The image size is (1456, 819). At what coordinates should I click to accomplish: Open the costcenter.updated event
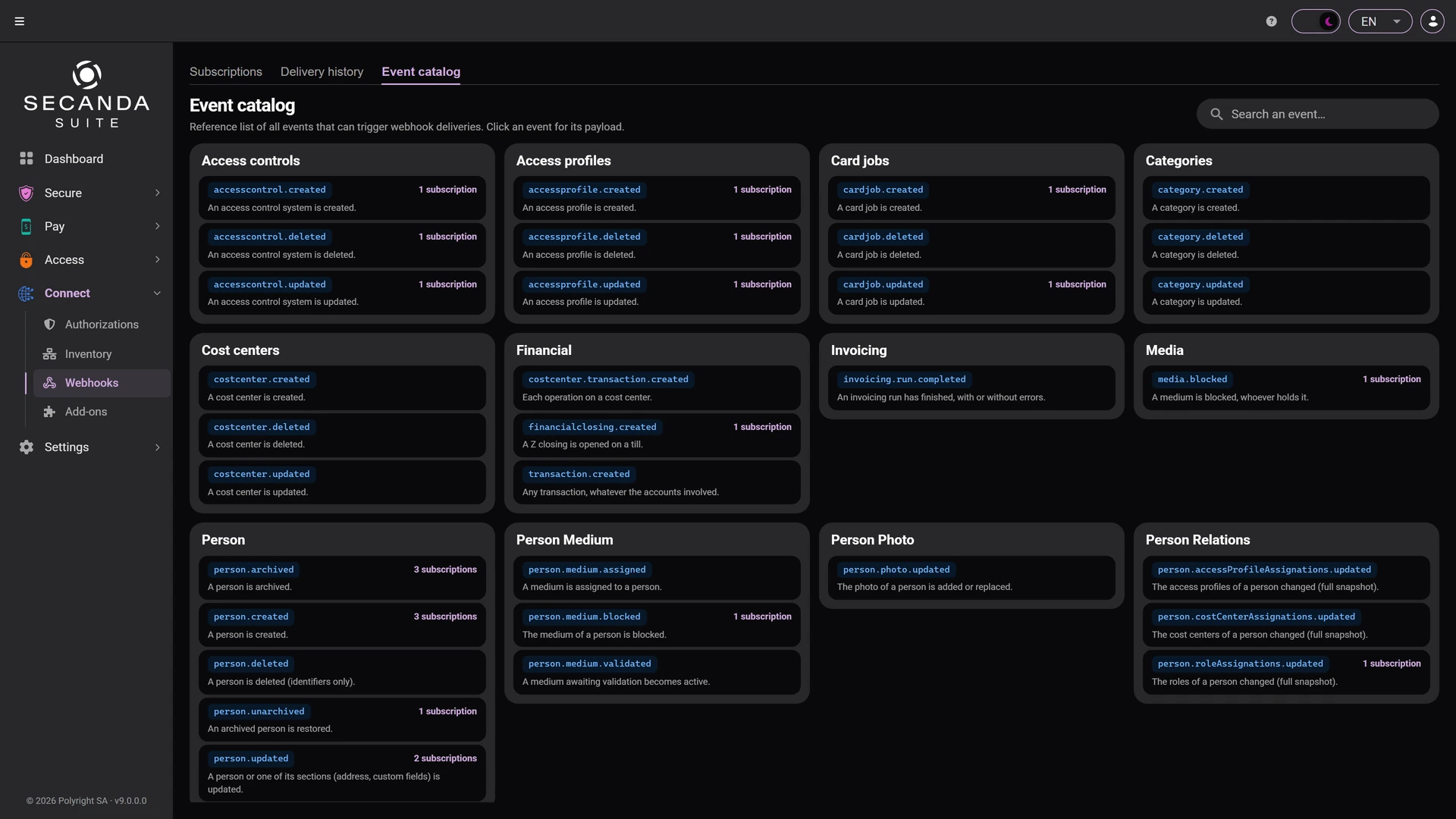coord(342,482)
